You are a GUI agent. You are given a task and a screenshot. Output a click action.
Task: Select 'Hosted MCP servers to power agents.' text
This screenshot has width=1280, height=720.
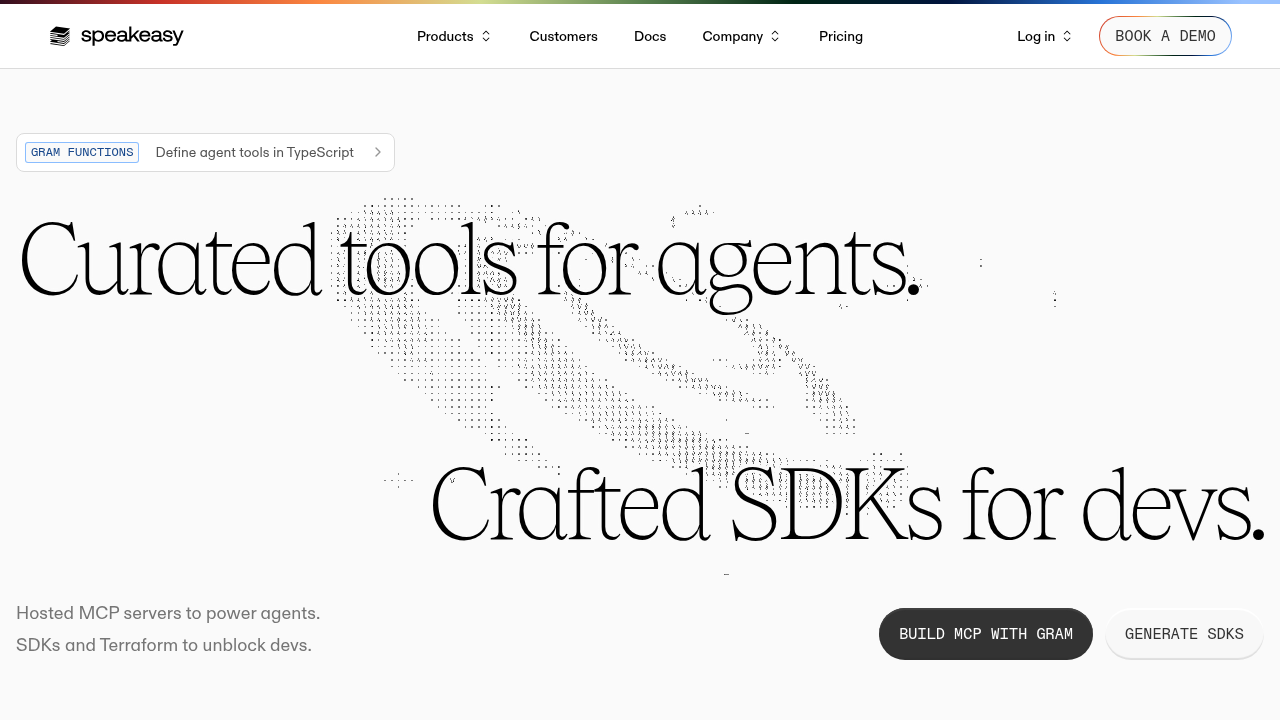[x=168, y=613]
